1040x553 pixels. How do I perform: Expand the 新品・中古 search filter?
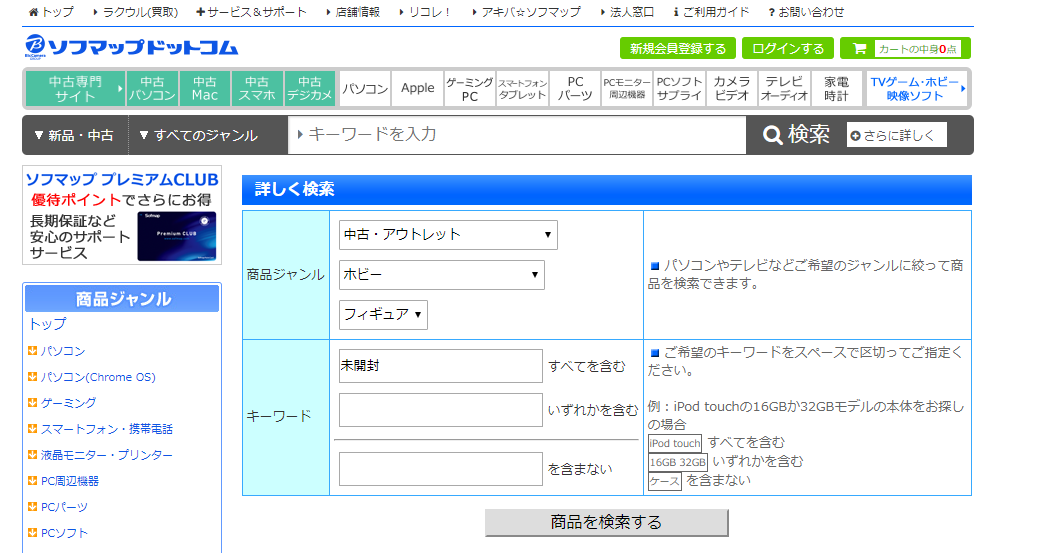coord(74,136)
